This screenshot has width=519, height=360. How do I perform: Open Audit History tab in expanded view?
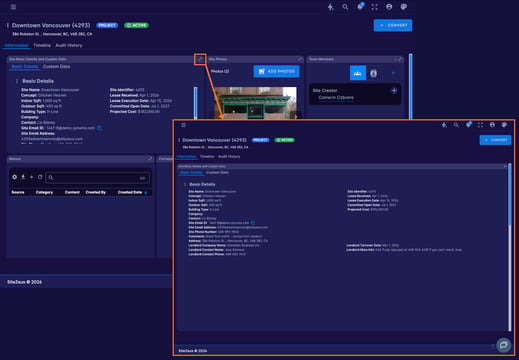tap(229, 156)
